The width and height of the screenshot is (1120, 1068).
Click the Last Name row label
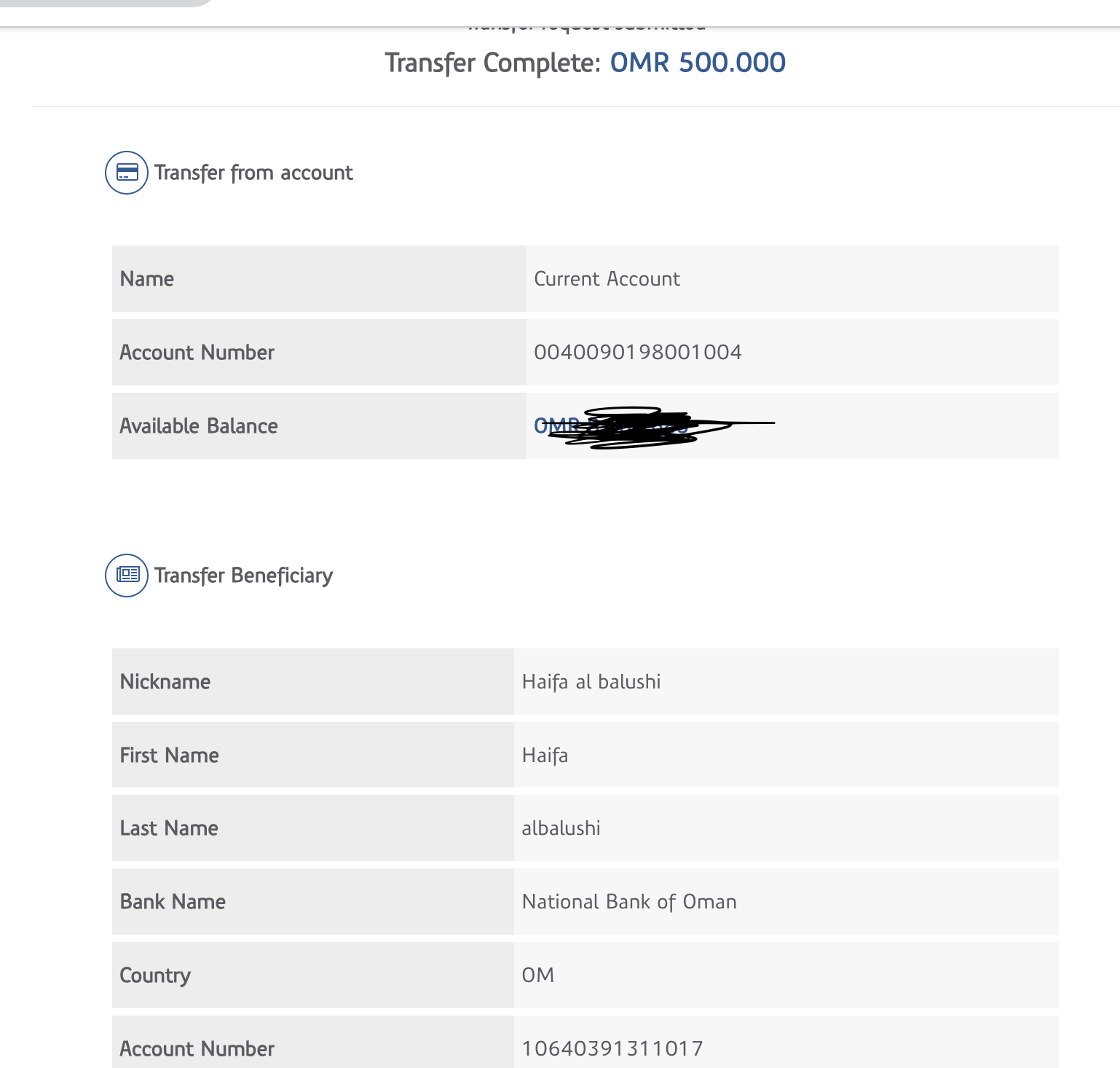coord(169,828)
